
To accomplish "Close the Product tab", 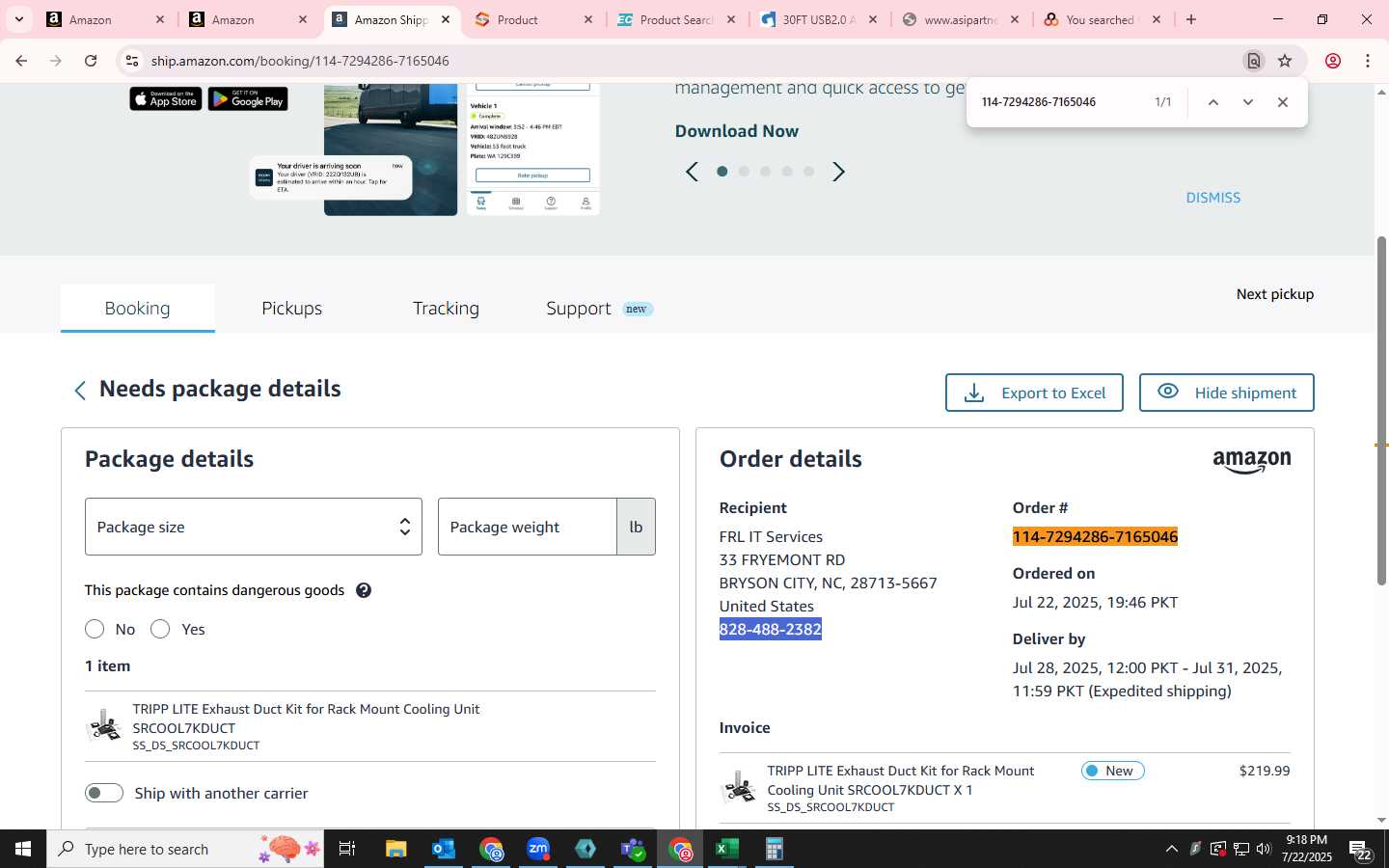I will tap(588, 19).
